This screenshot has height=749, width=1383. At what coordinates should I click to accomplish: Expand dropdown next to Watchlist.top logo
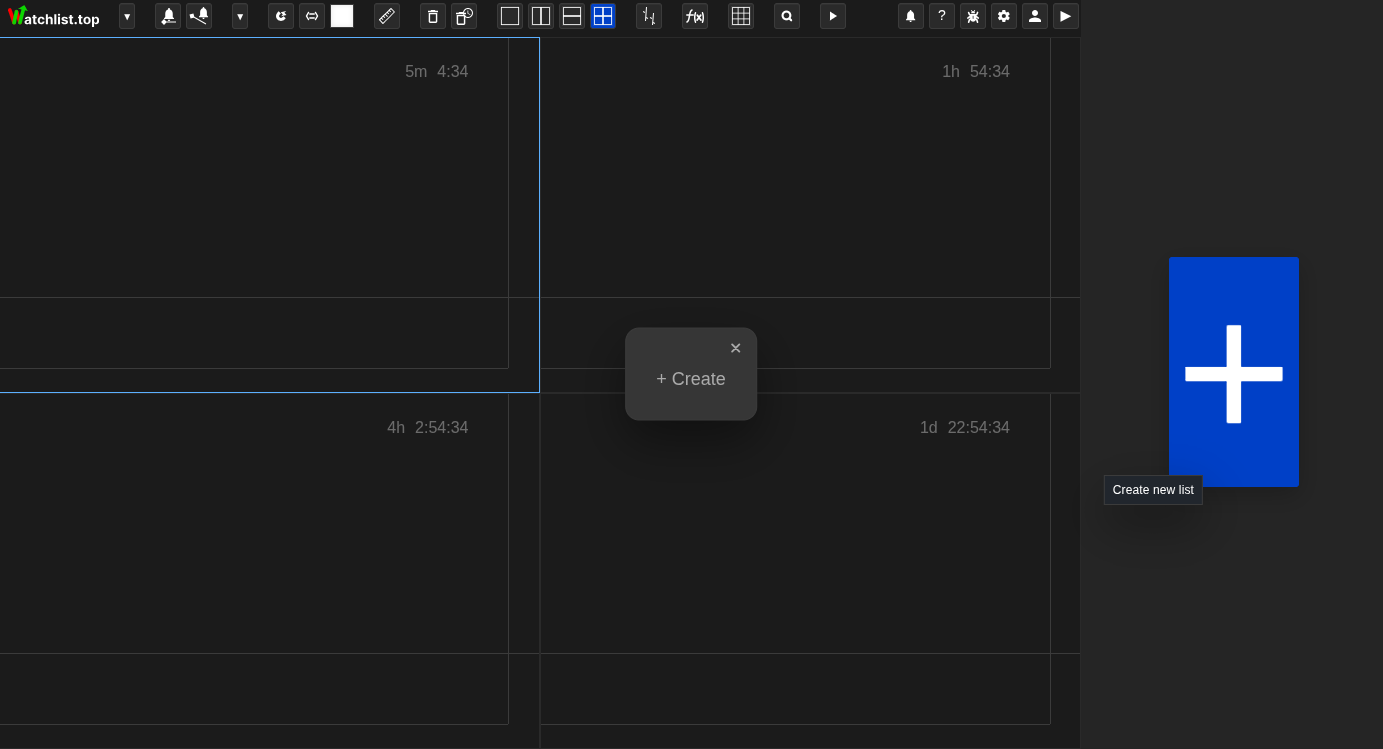click(x=127, y=16)
